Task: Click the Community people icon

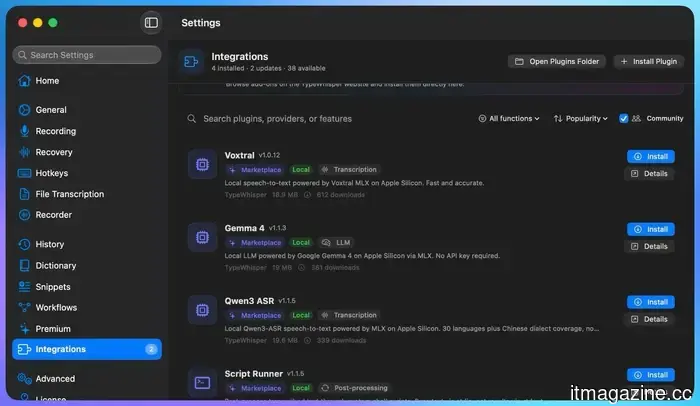Action: [636, 118]
